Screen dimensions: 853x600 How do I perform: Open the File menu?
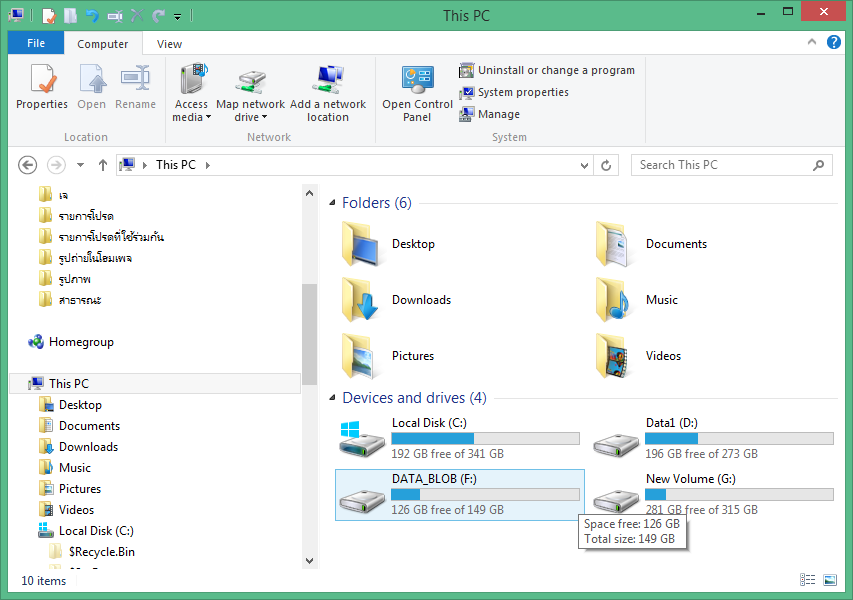(x=36, y=43)
